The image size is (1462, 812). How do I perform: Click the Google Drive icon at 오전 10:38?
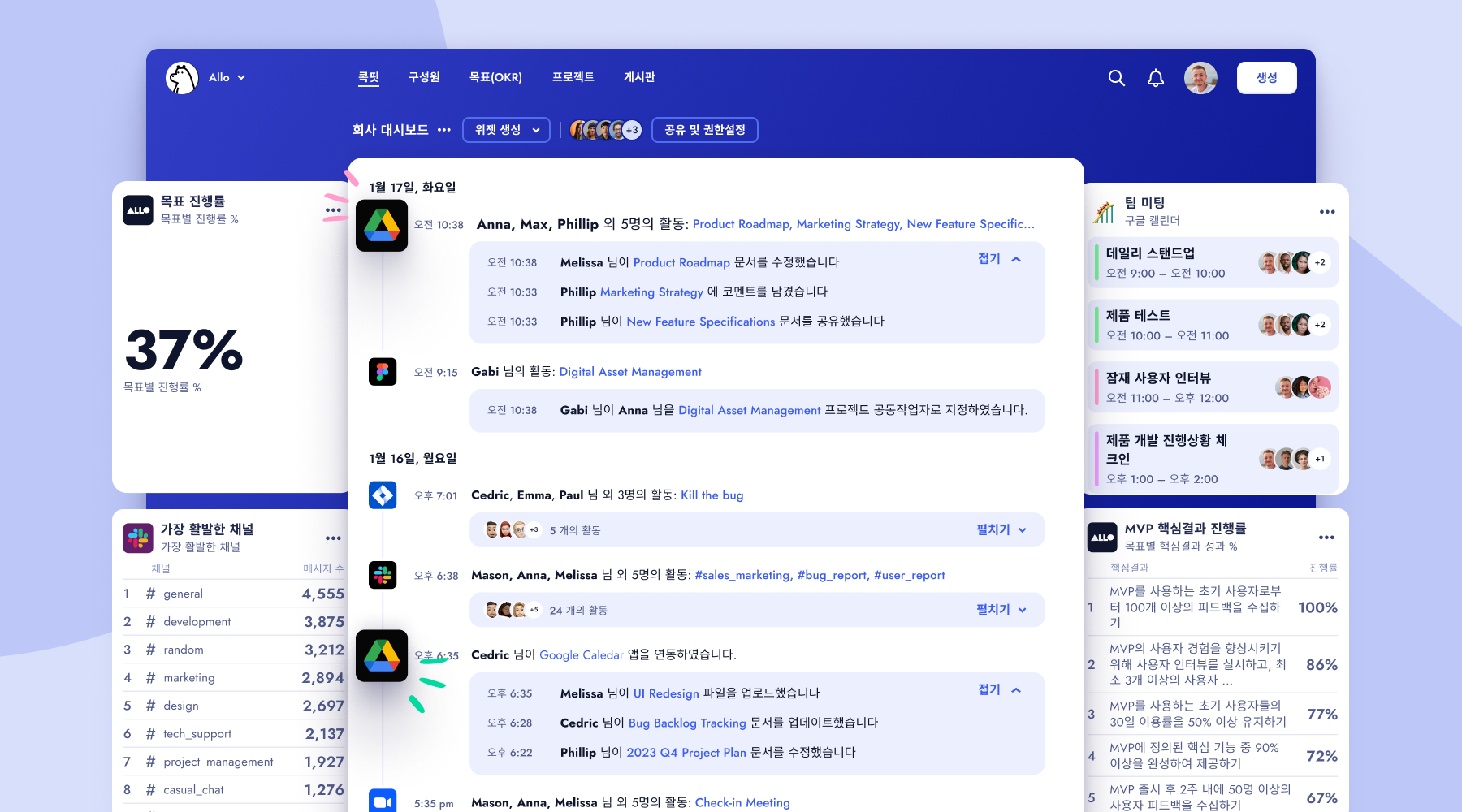pyautogui.click(x=382, y=225)
